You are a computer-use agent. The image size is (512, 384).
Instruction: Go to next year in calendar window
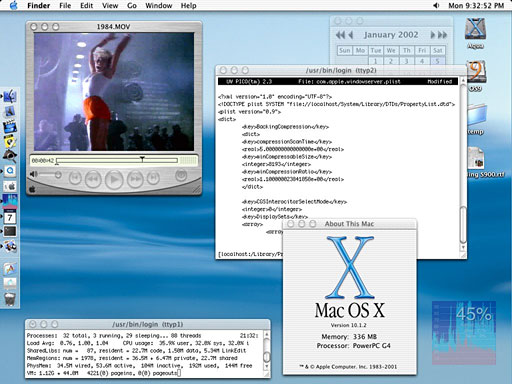point(442,35)
